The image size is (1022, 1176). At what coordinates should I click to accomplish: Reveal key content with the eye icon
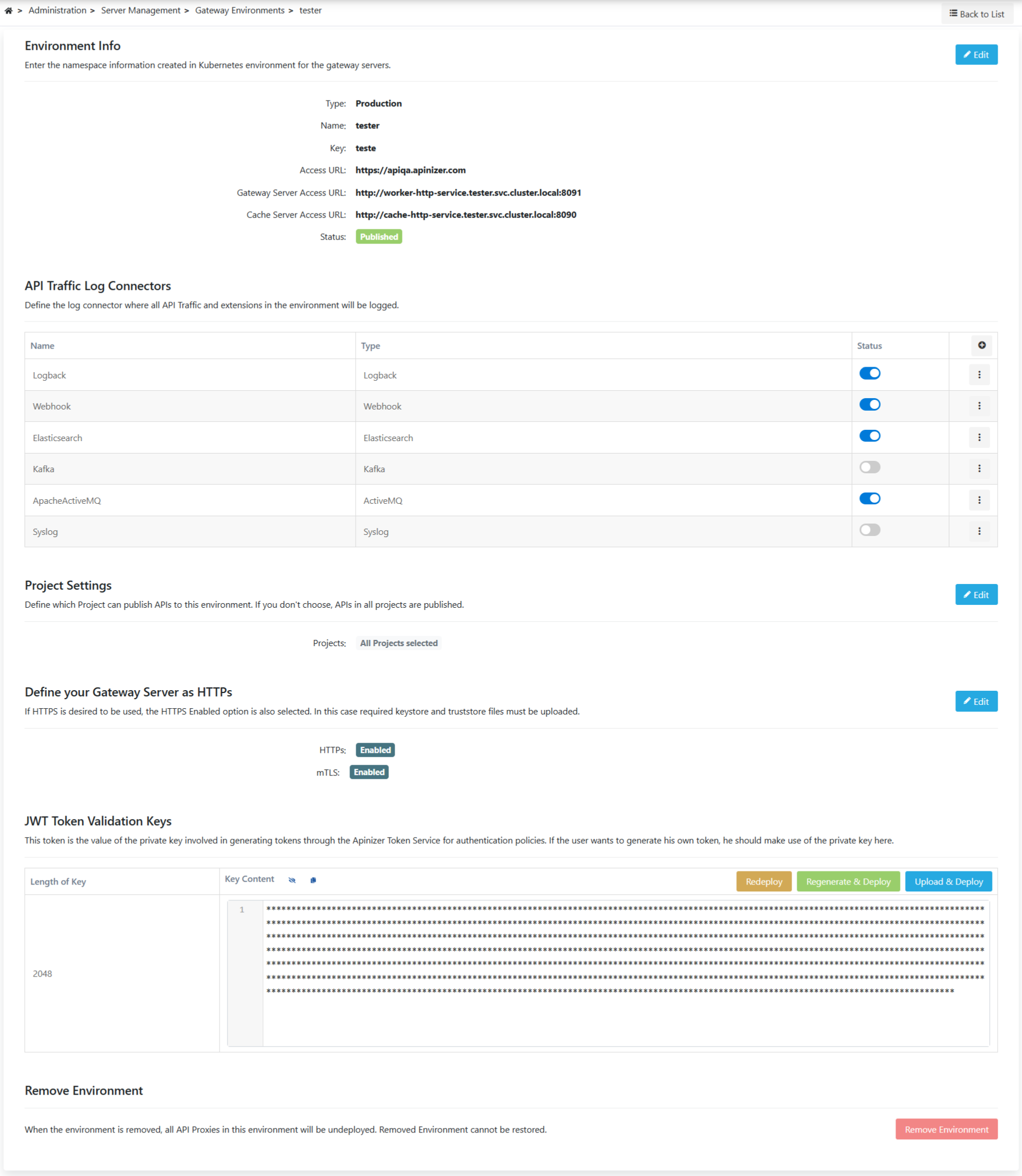coord(292,880)
